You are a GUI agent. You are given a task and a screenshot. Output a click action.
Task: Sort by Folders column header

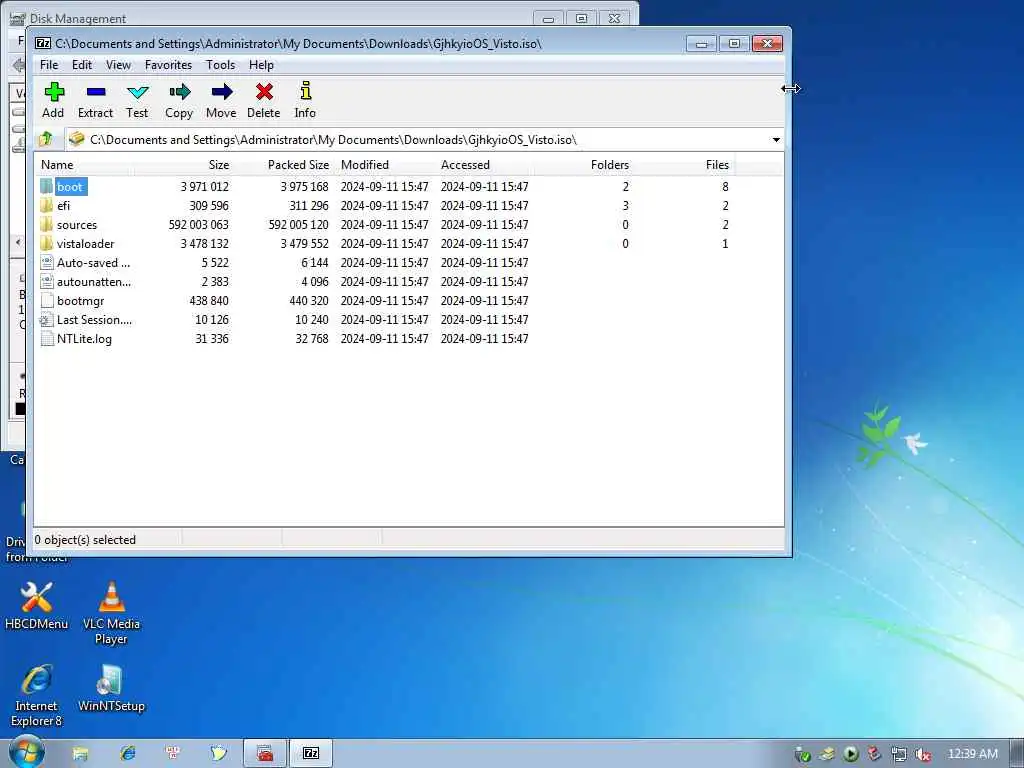[x=584, y=165]
